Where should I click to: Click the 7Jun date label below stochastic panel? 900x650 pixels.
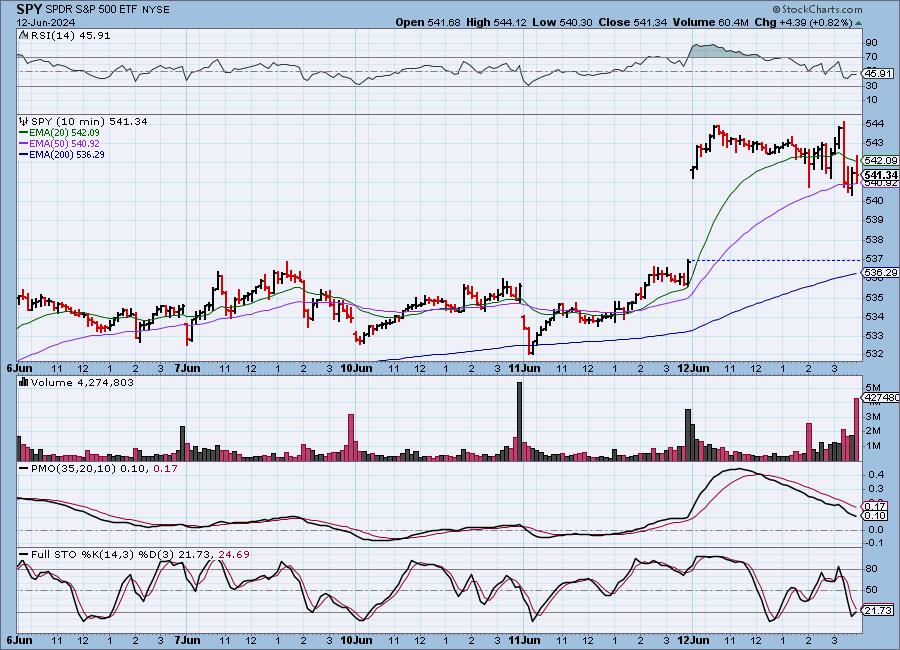[187, 640]
